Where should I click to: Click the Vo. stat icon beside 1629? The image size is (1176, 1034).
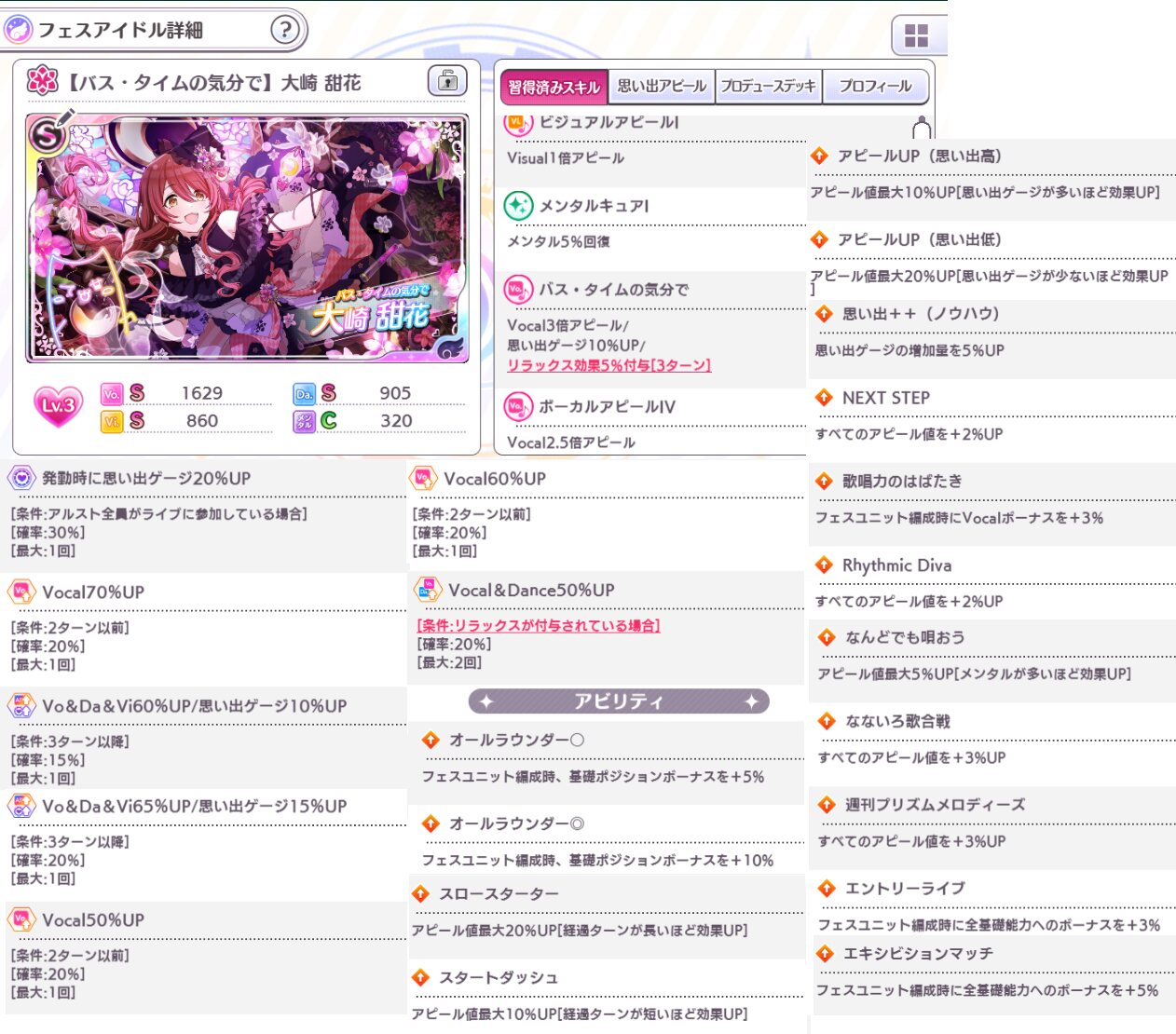112,394
